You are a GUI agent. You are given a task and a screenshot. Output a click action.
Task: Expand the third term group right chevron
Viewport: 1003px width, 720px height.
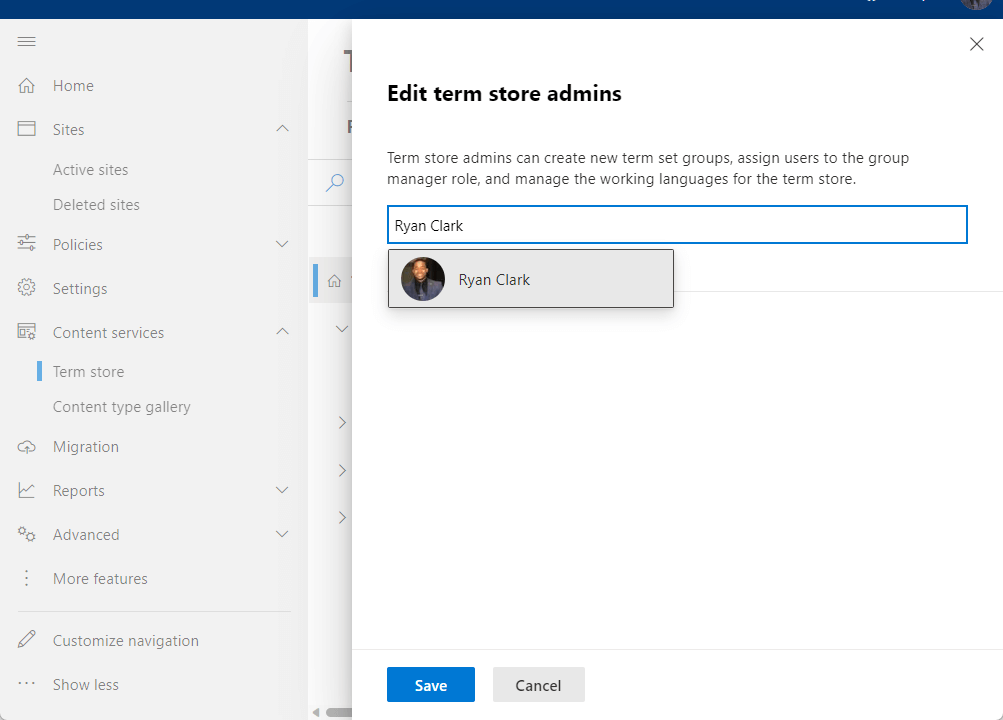(x=342, y=517)
